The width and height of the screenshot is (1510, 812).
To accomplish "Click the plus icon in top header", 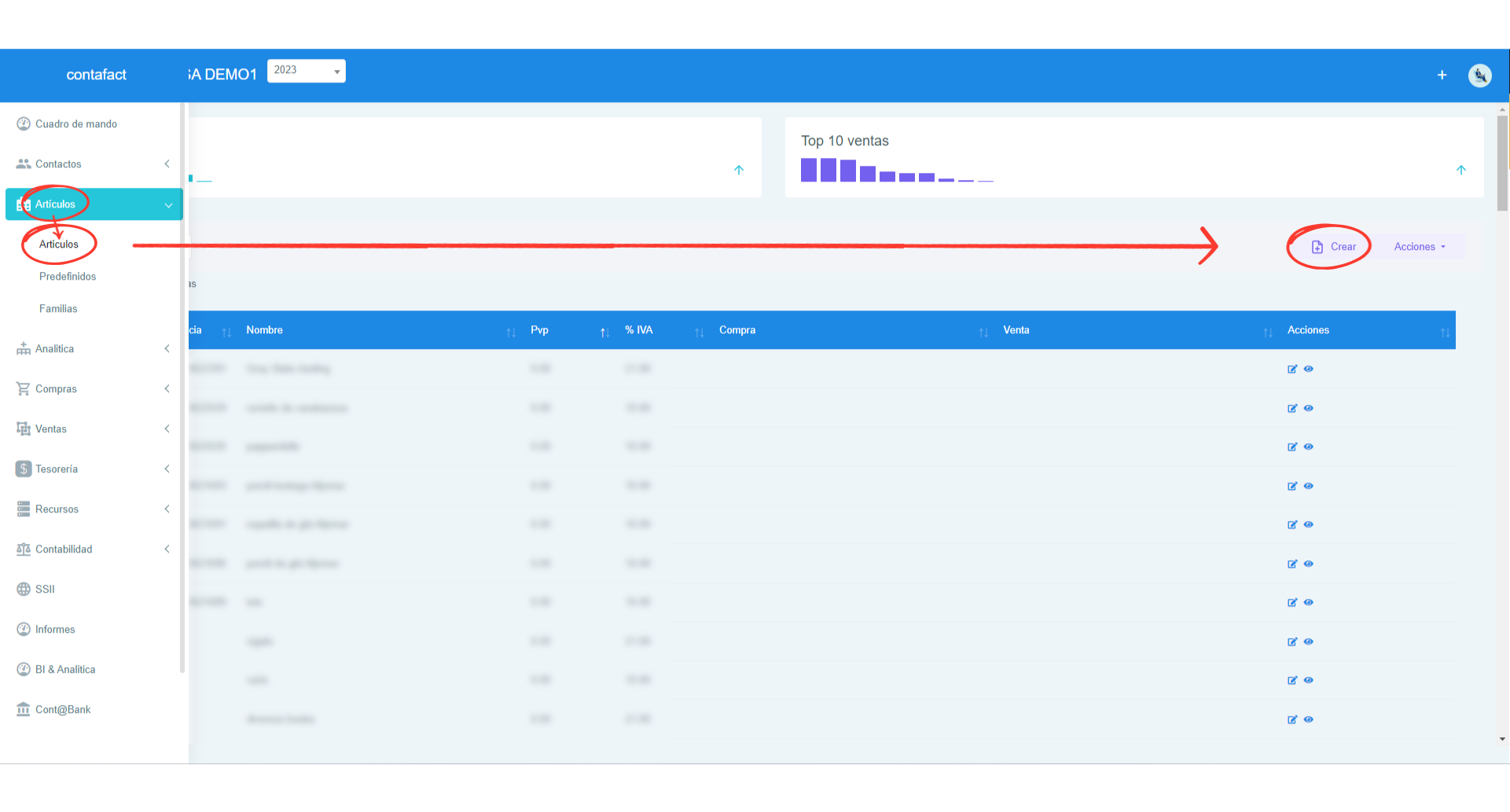I will [1442, 75].
